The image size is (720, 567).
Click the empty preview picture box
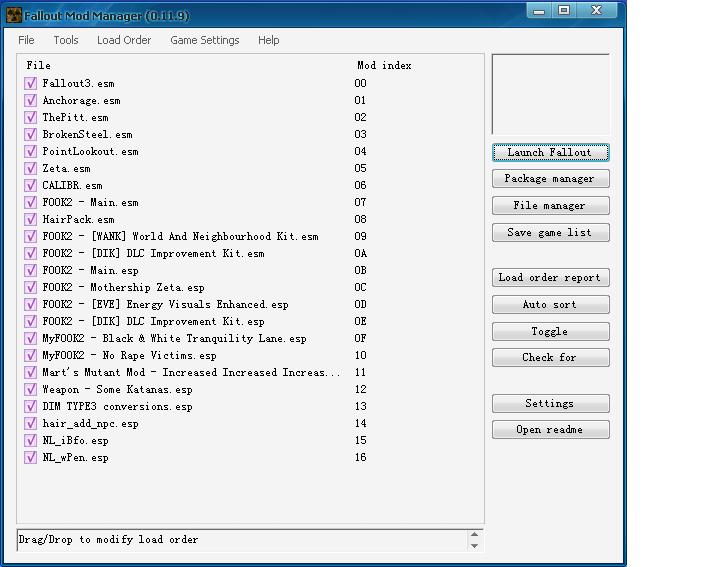[x=551, y=94]
